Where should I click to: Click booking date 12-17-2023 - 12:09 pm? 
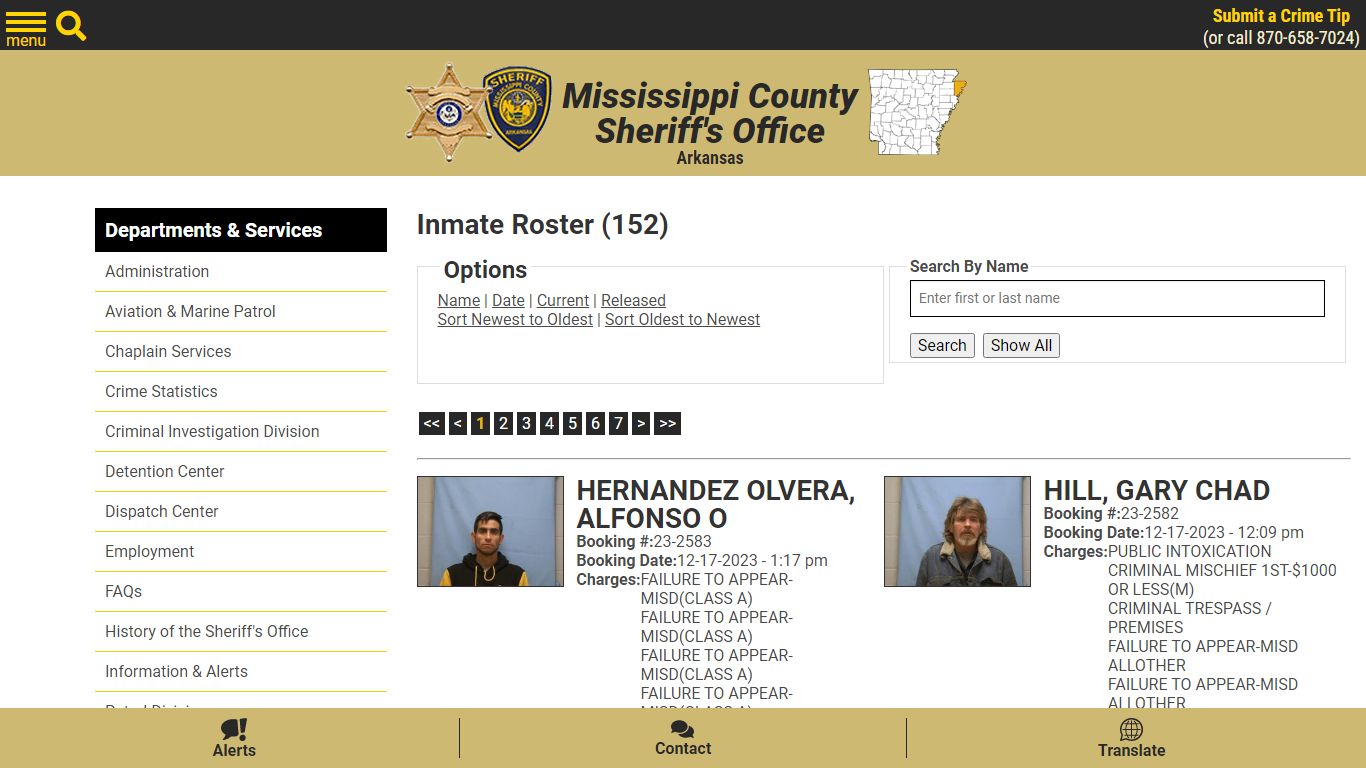point(1224,532)
